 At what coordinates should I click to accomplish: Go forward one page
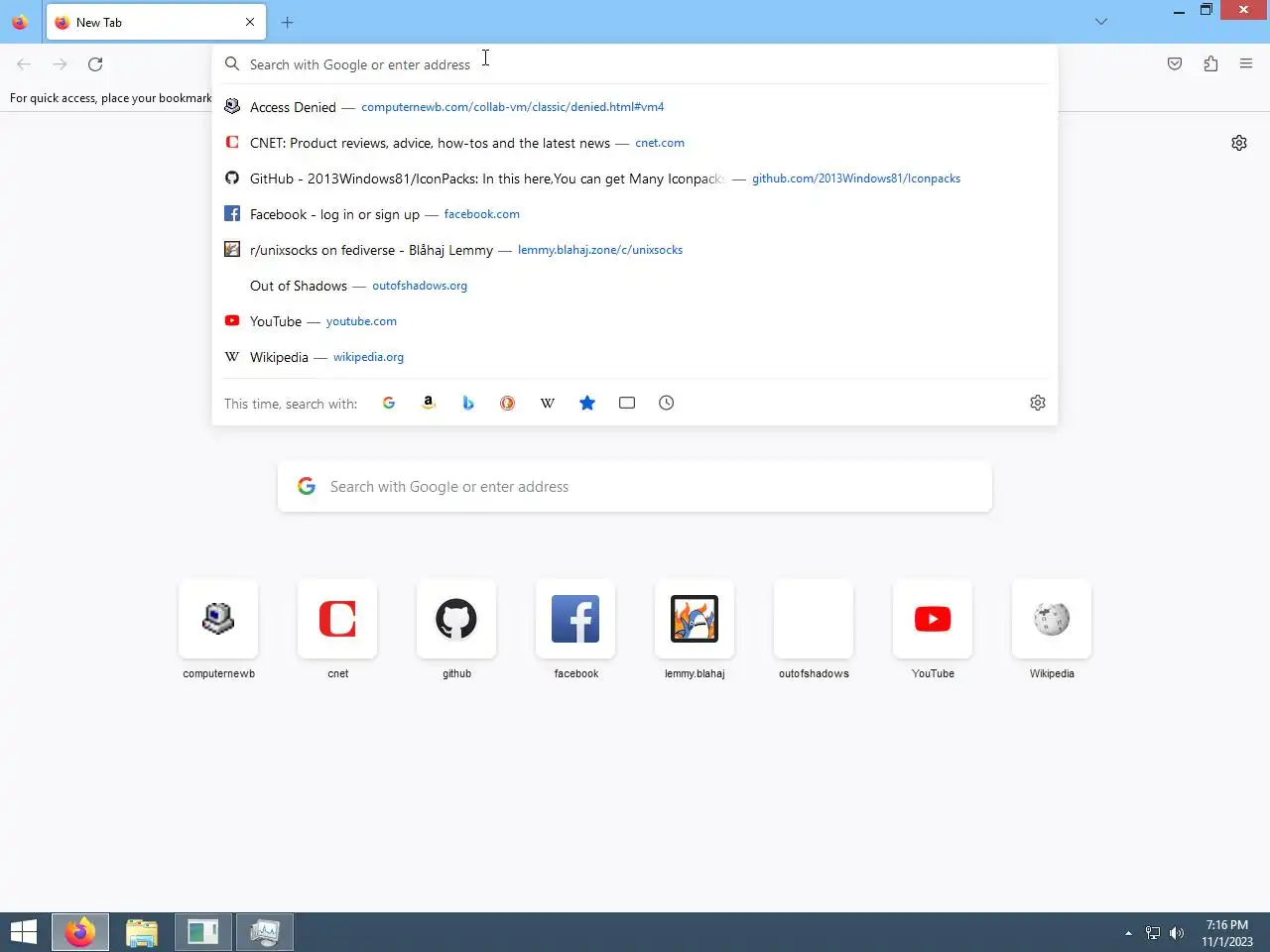60,63
